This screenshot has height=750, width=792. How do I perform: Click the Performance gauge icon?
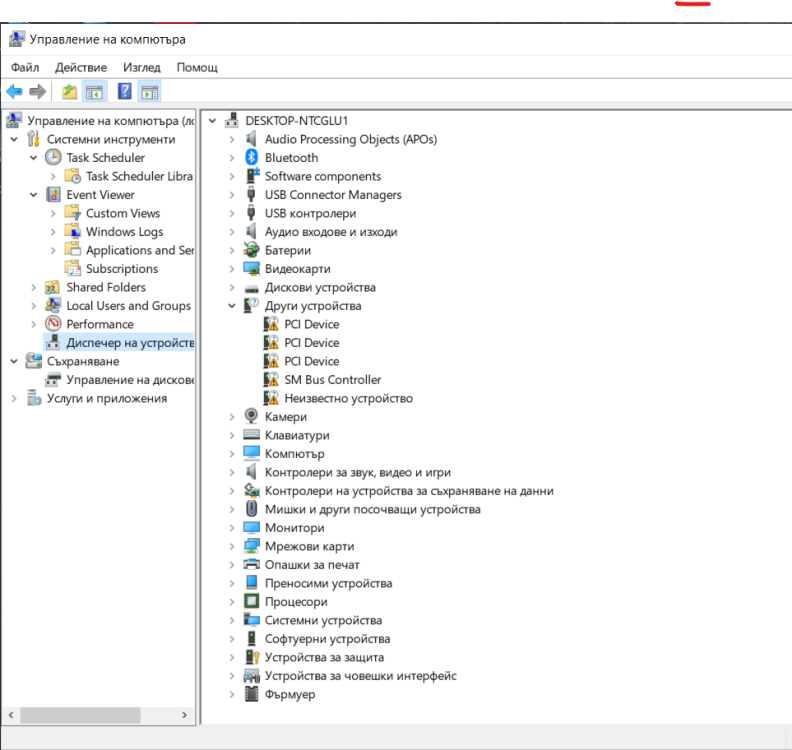[x=53, y=324]
